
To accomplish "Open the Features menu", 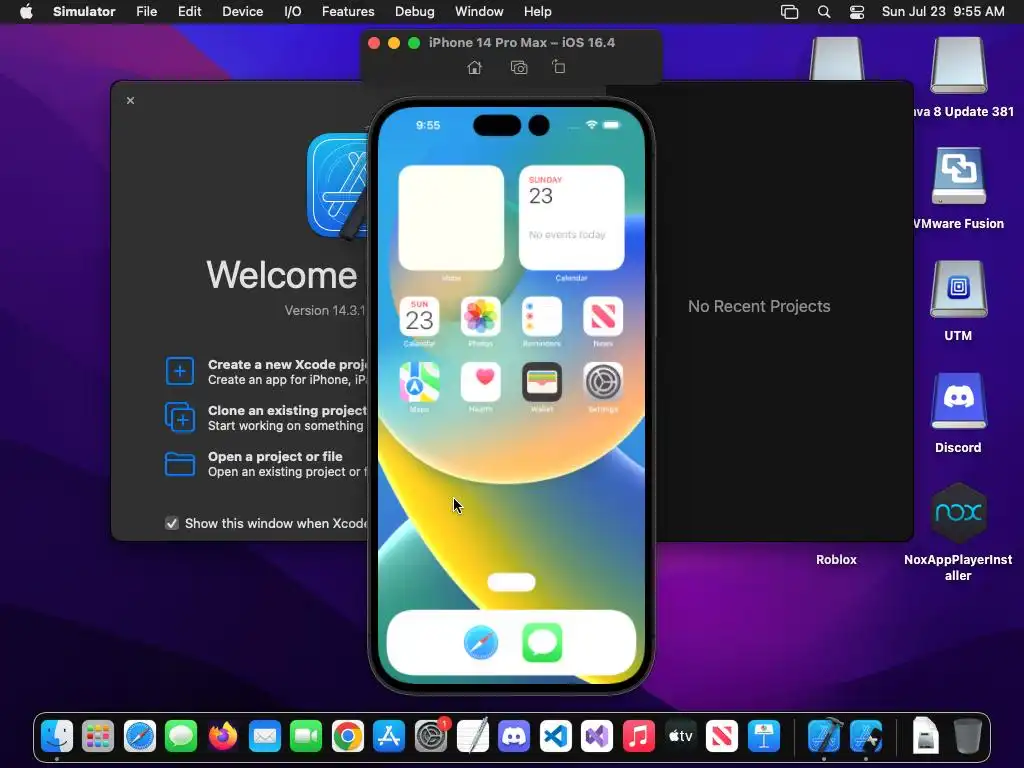I will 348,12.
